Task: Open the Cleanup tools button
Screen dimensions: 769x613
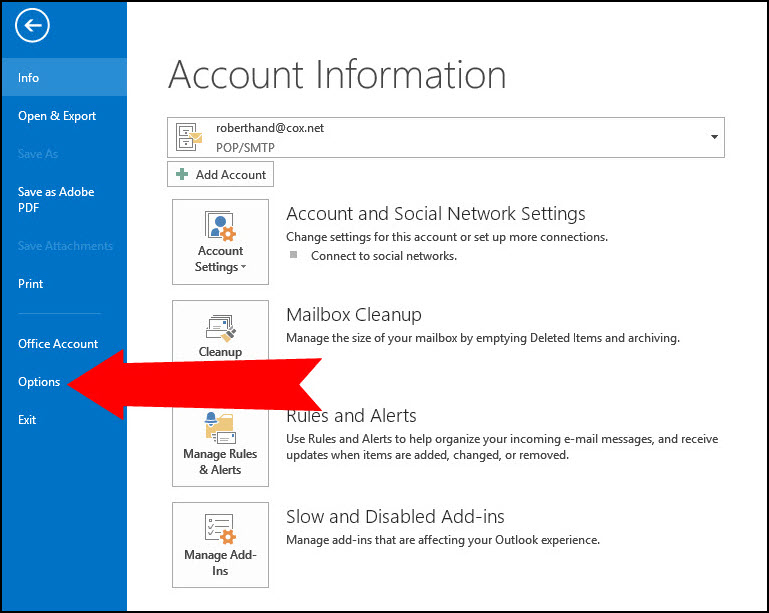Action: coord(220,332)
